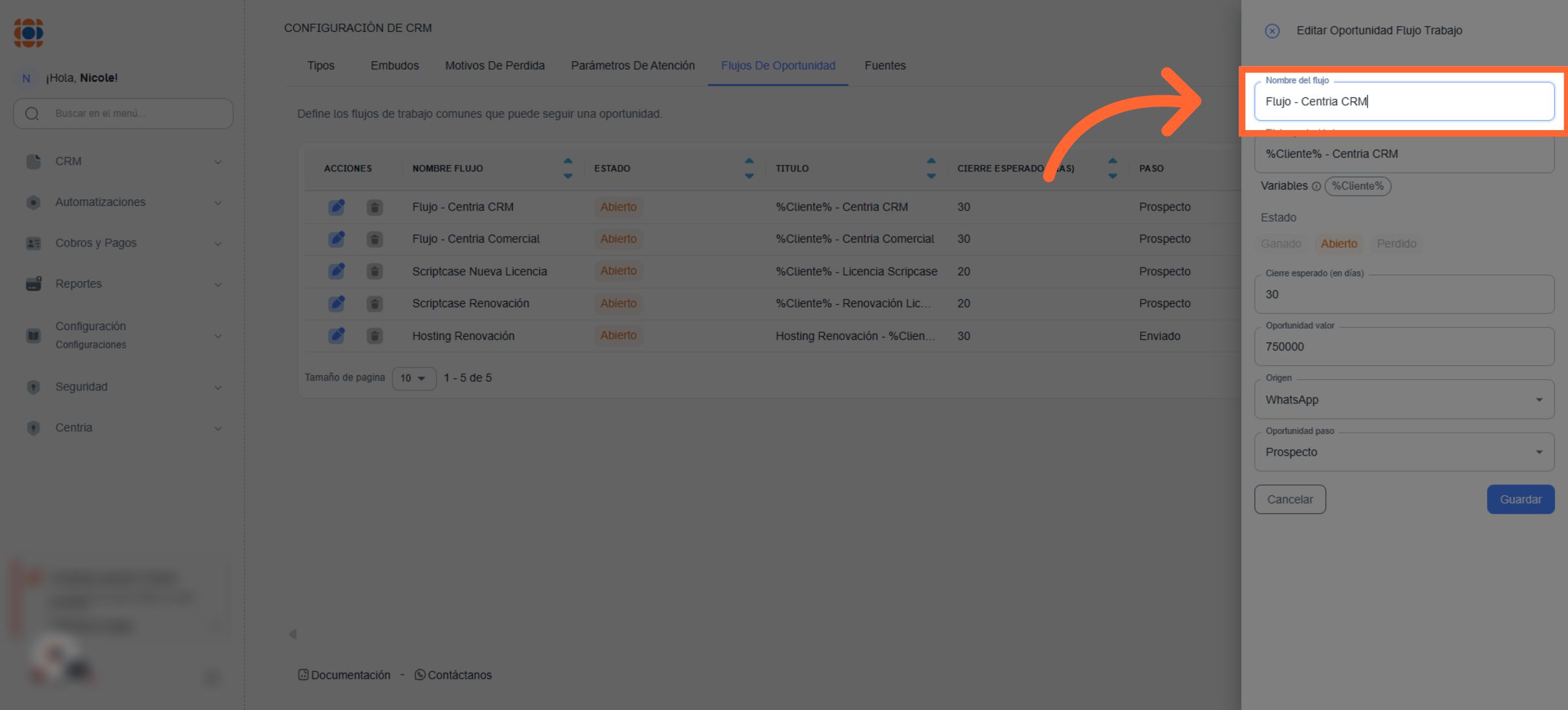
Task: Click the Guardar button
Action: coord(1520,499)
